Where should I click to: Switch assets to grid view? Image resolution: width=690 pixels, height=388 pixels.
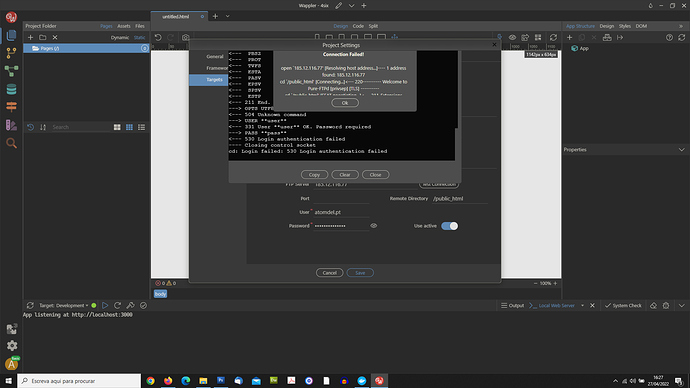tap(129, 127)
